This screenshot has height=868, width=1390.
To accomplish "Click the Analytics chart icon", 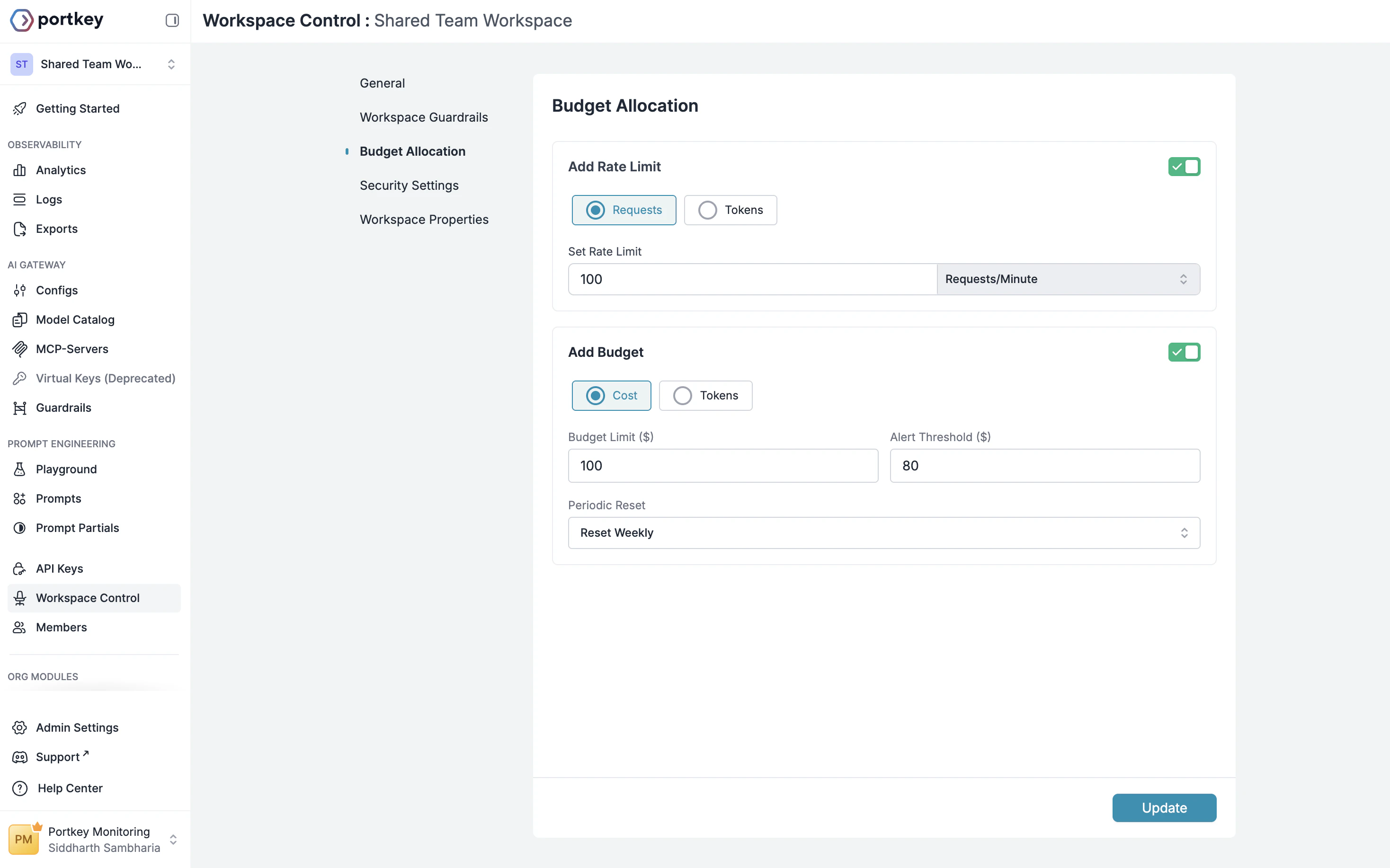I will point(19,170).
